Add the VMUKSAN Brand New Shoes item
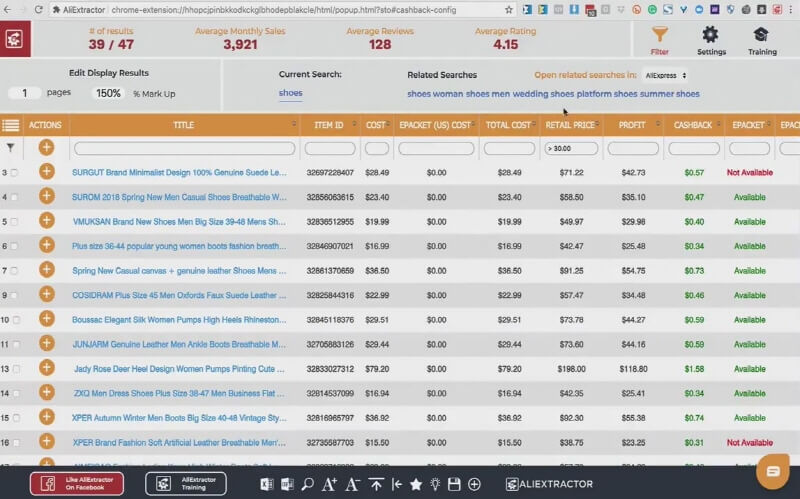The image size is (800, 499). click(x=46, y=220)
